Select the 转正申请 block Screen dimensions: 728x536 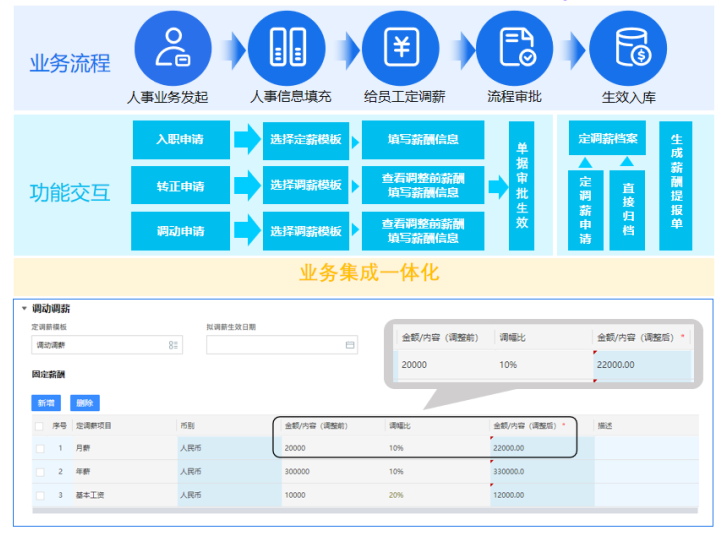click(181, 186)
